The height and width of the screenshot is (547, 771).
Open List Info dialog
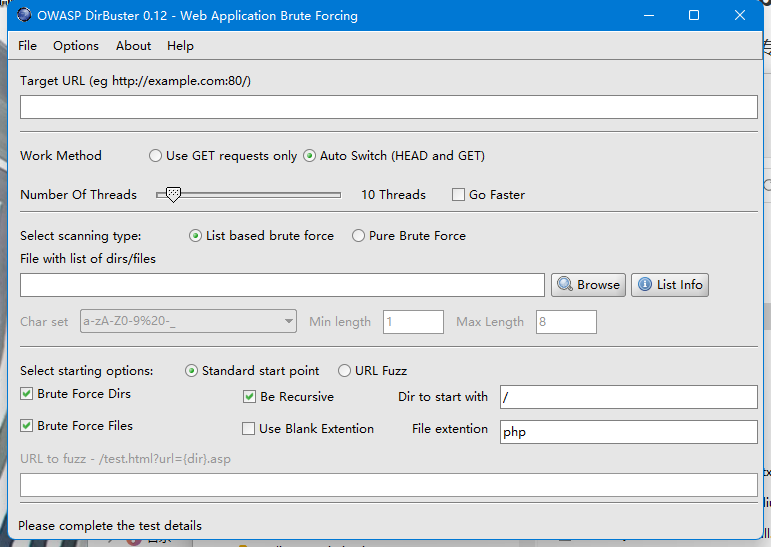[670, 285]
